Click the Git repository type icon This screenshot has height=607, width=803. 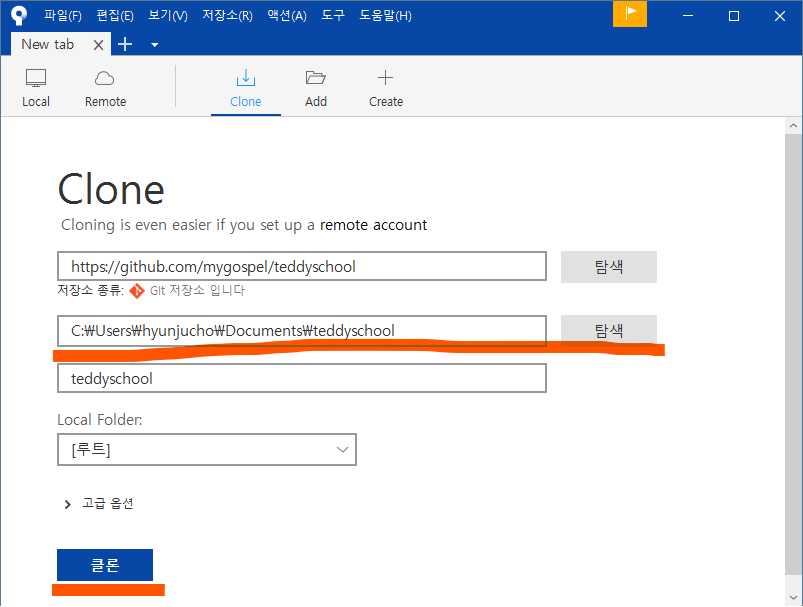pos(137,290)
